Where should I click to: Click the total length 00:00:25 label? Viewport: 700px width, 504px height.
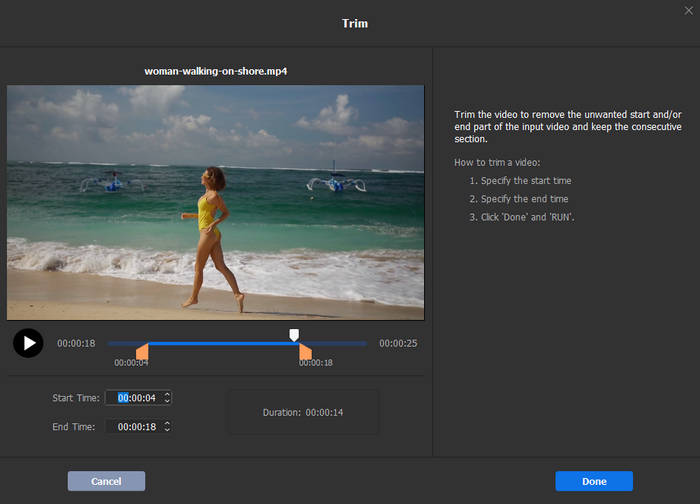coord(398,343)
